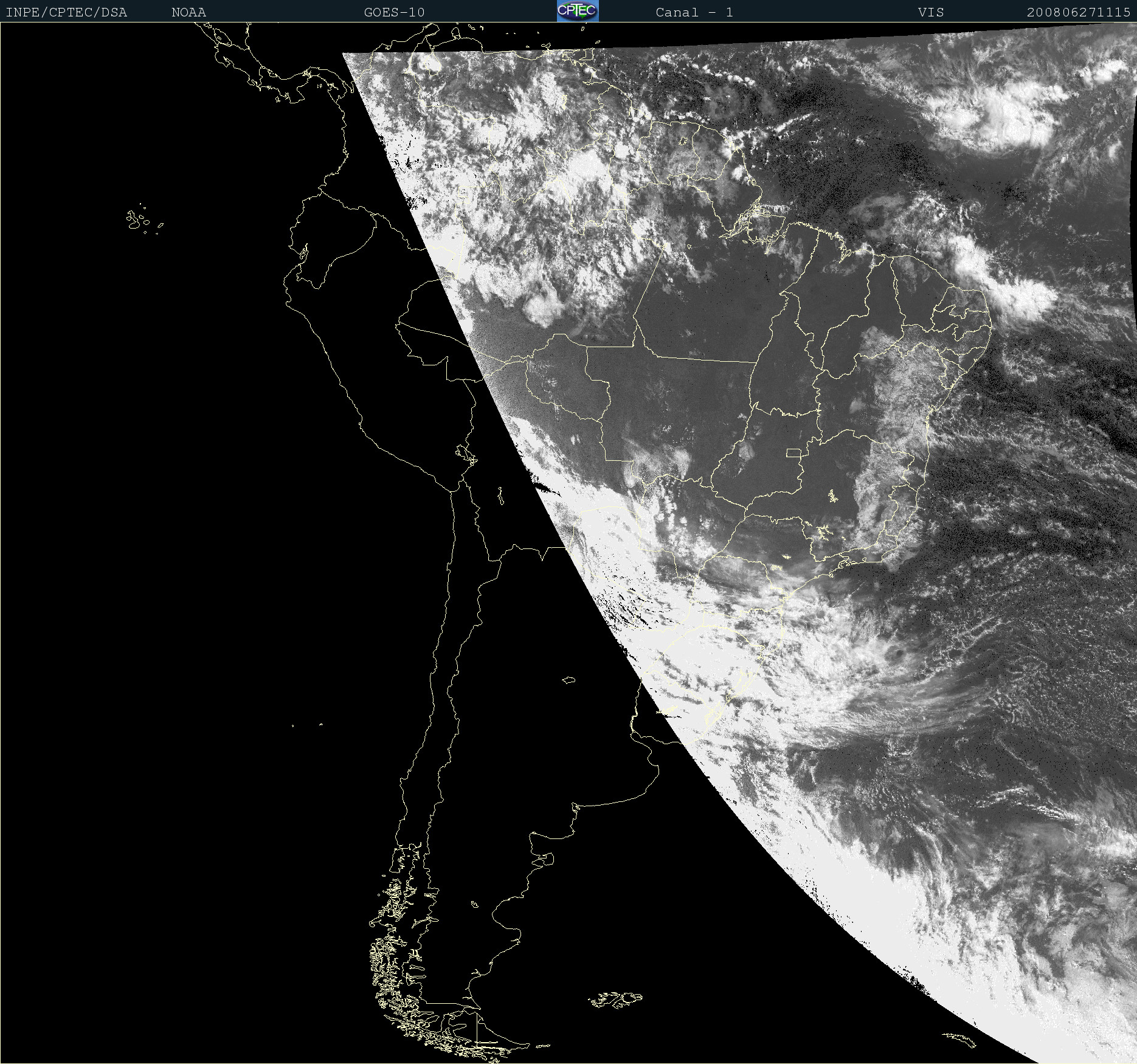Click the 200806271115 timestamp text
The width and height of the screenshot is (1137, 1064).
(1079, 12)
